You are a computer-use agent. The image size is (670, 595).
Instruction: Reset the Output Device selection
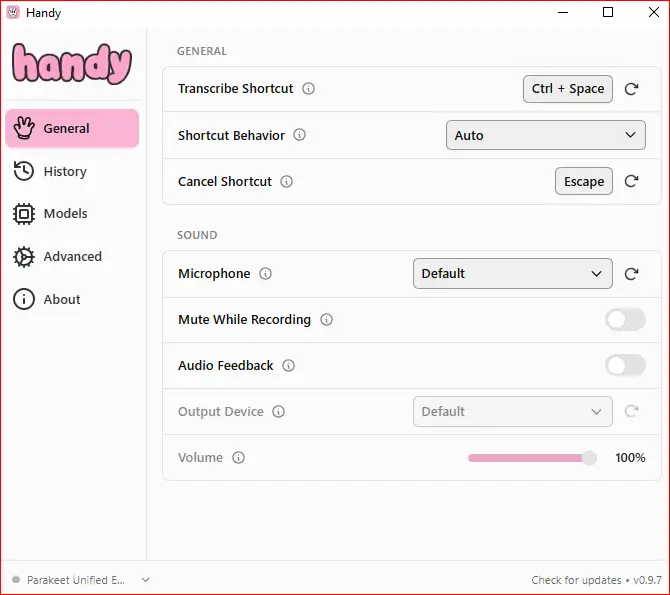pos(631,411)
